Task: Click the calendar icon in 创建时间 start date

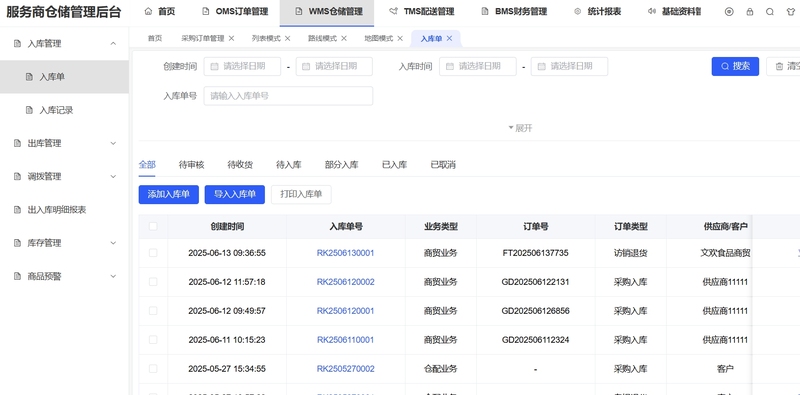Action: pyautogui.click(x=214, y=66)
